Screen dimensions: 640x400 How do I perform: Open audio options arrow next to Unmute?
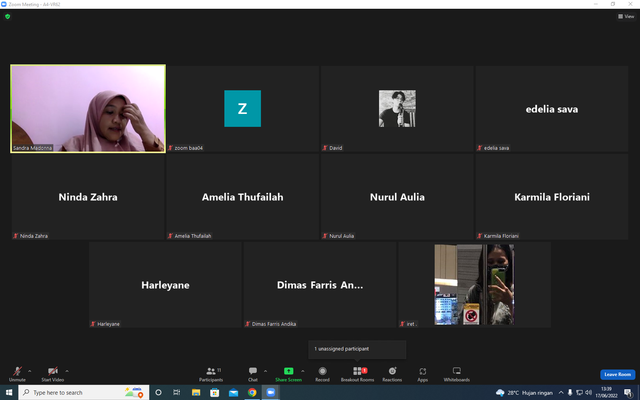tap(29, 371)
